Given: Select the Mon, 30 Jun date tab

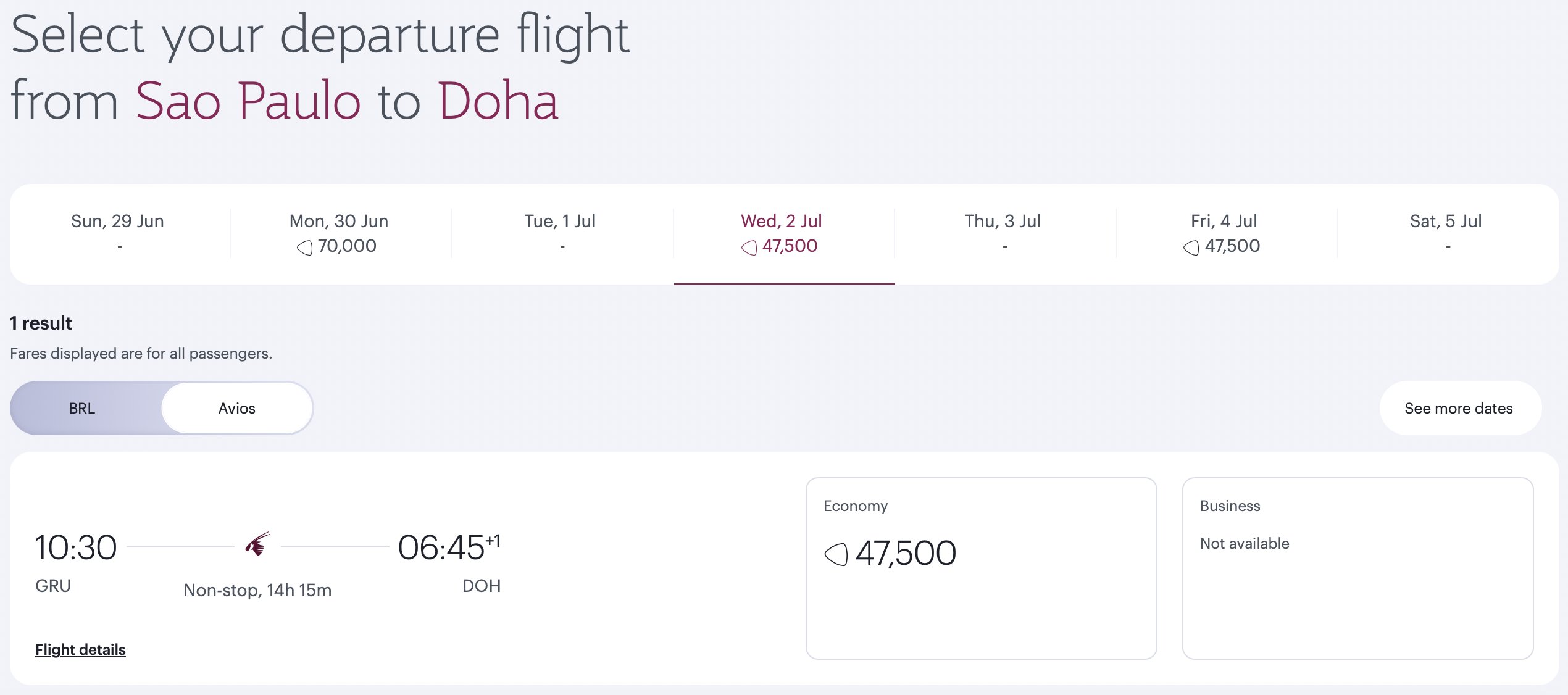Looking at the screenshot, I should 341,234.
